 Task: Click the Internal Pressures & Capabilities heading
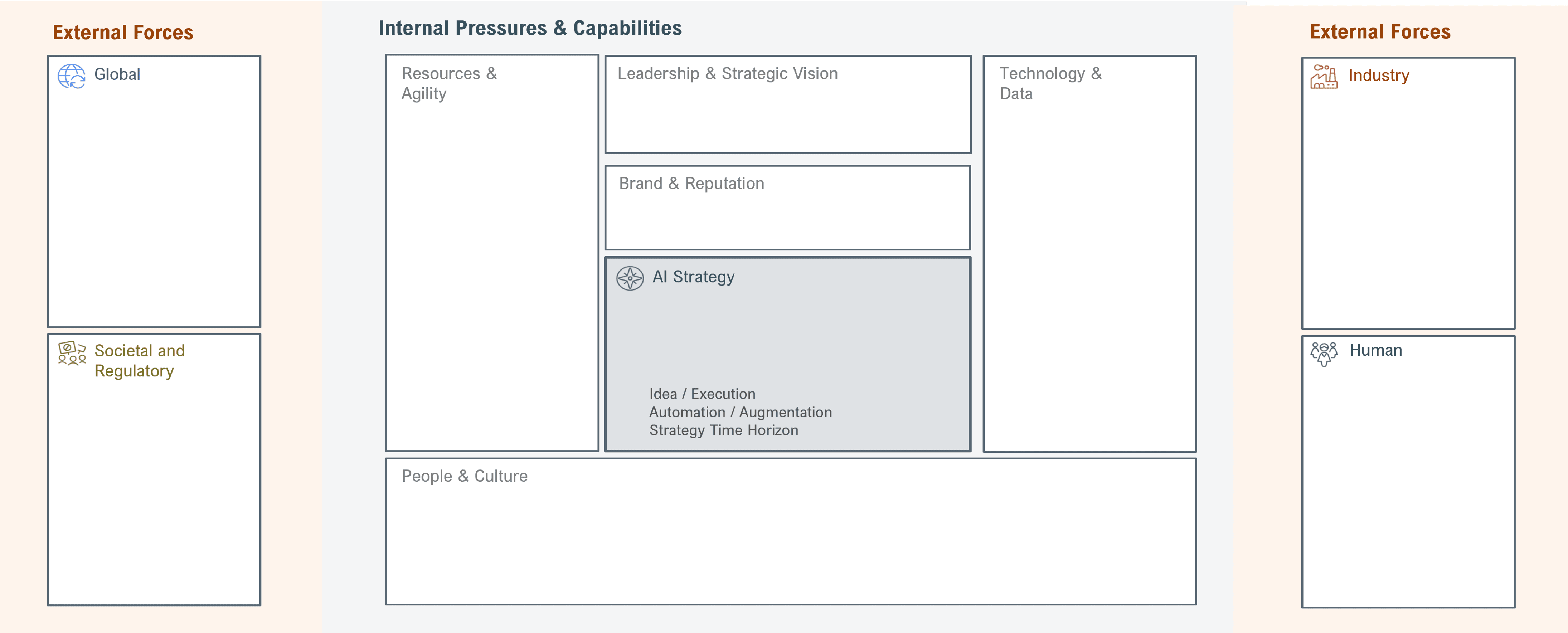(530, 28)
